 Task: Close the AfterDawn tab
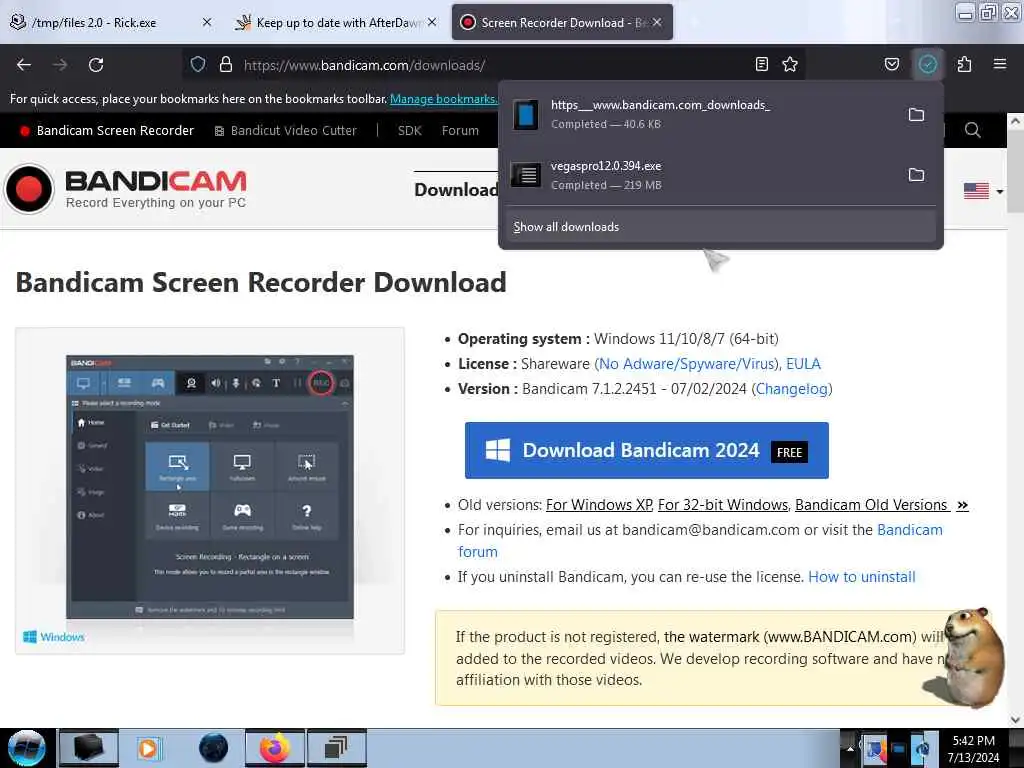tap(432, 22)
